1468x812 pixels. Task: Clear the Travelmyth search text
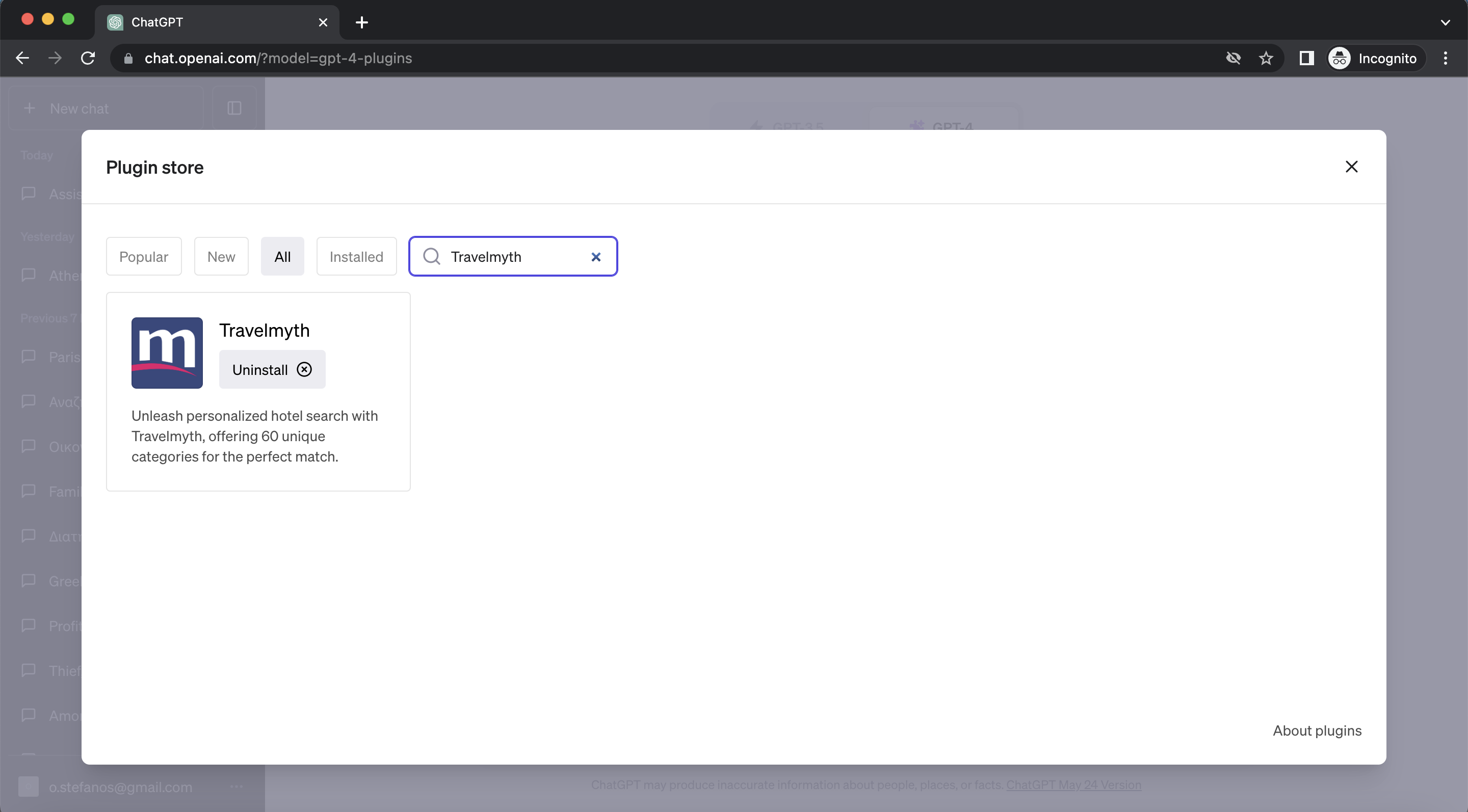pos(595,257)
